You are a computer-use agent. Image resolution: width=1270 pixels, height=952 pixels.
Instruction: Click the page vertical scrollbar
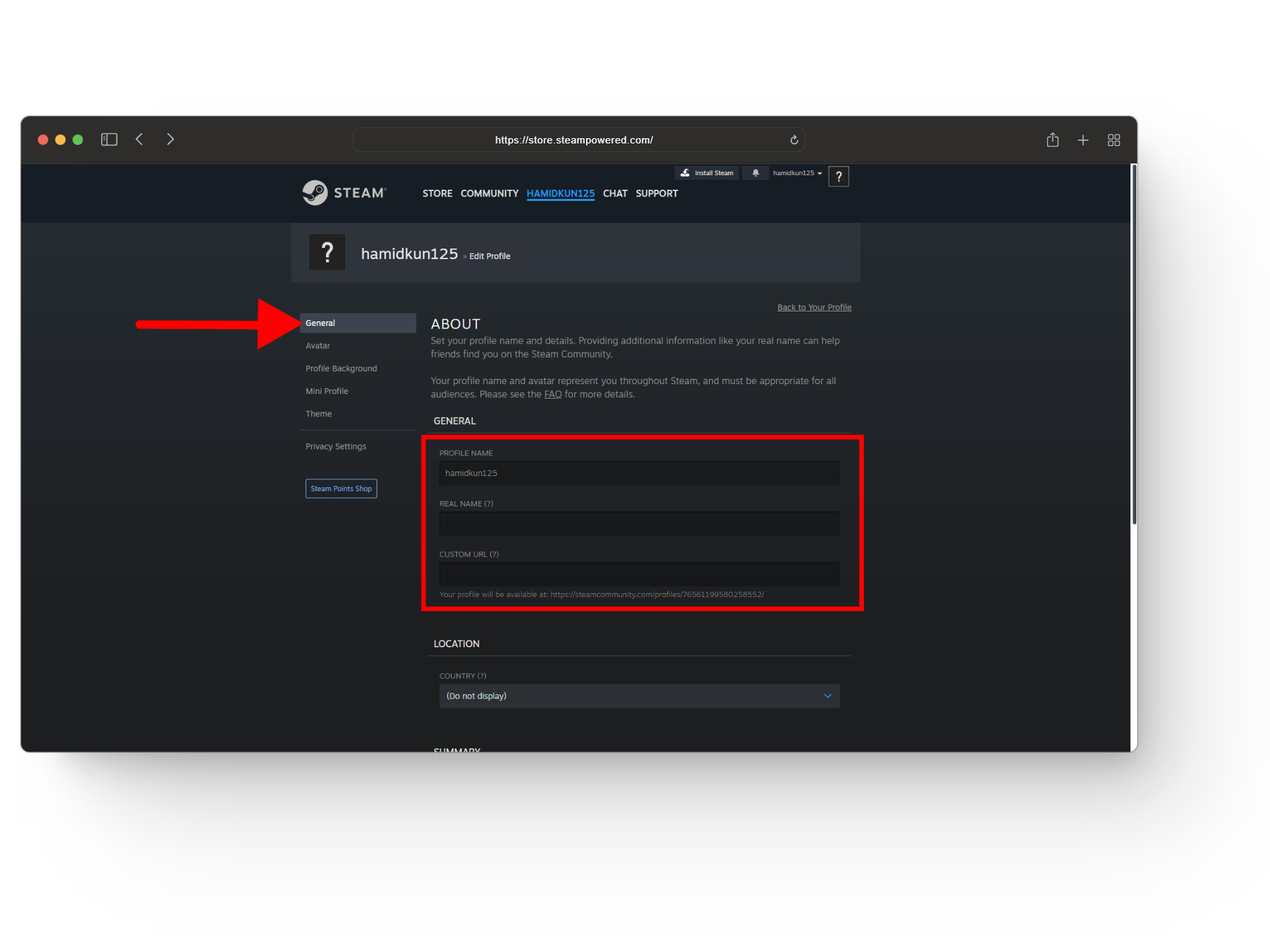(x=1134, y=344)
